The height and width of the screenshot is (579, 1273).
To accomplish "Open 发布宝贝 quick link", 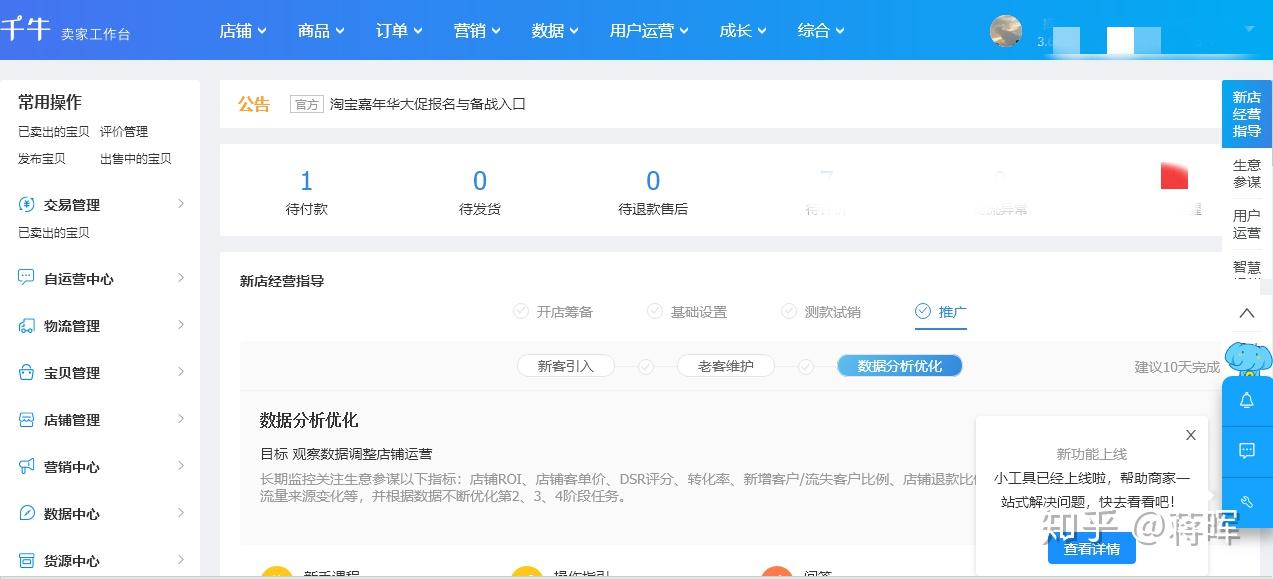I will point(42,158).
